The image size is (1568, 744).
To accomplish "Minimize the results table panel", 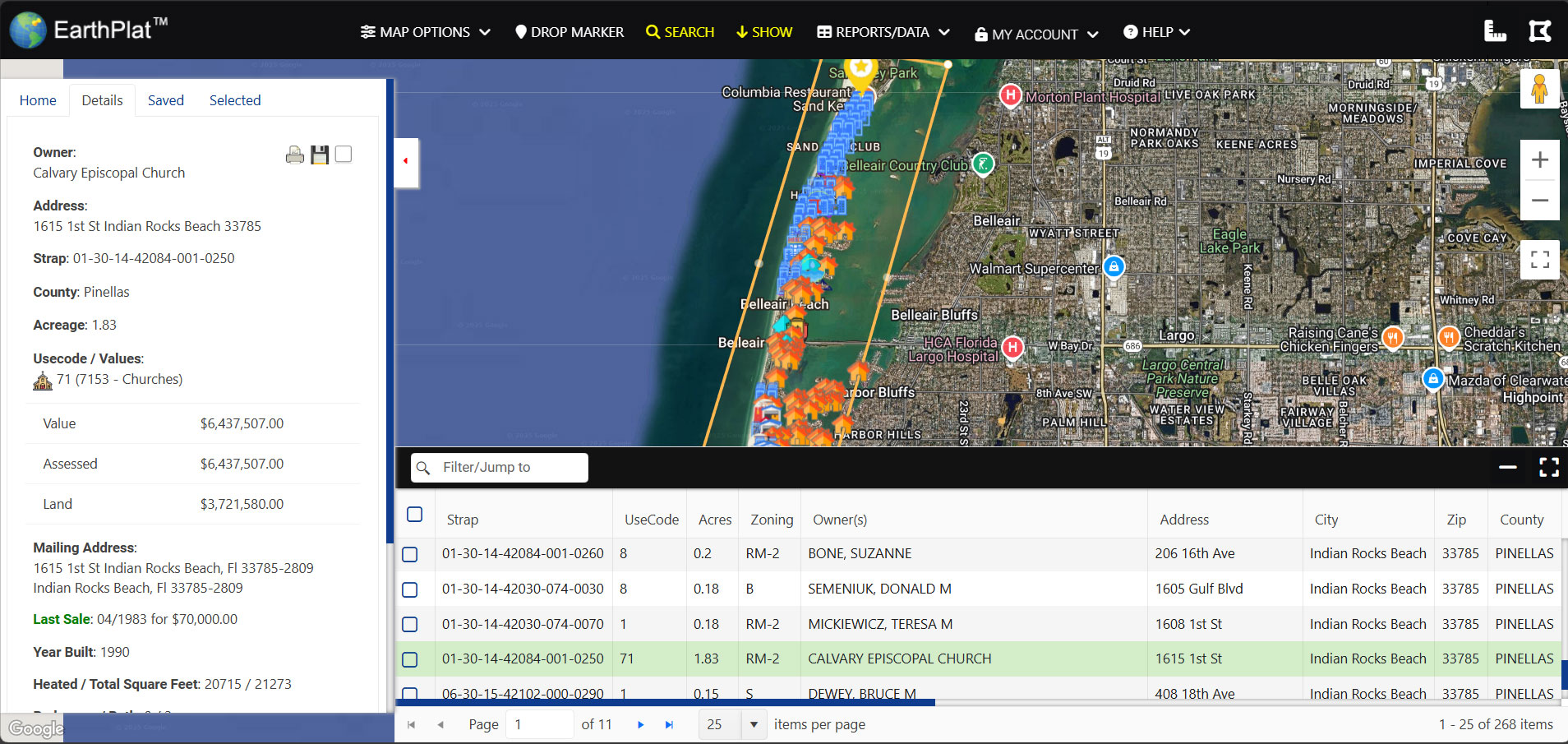I will tap(1507, 467).
